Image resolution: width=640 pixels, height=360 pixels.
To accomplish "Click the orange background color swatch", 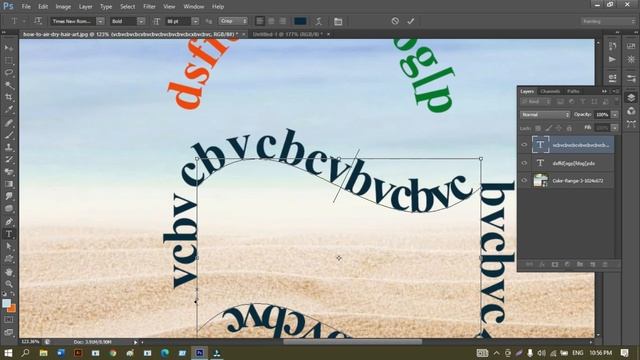I will (x=12, y=309).
